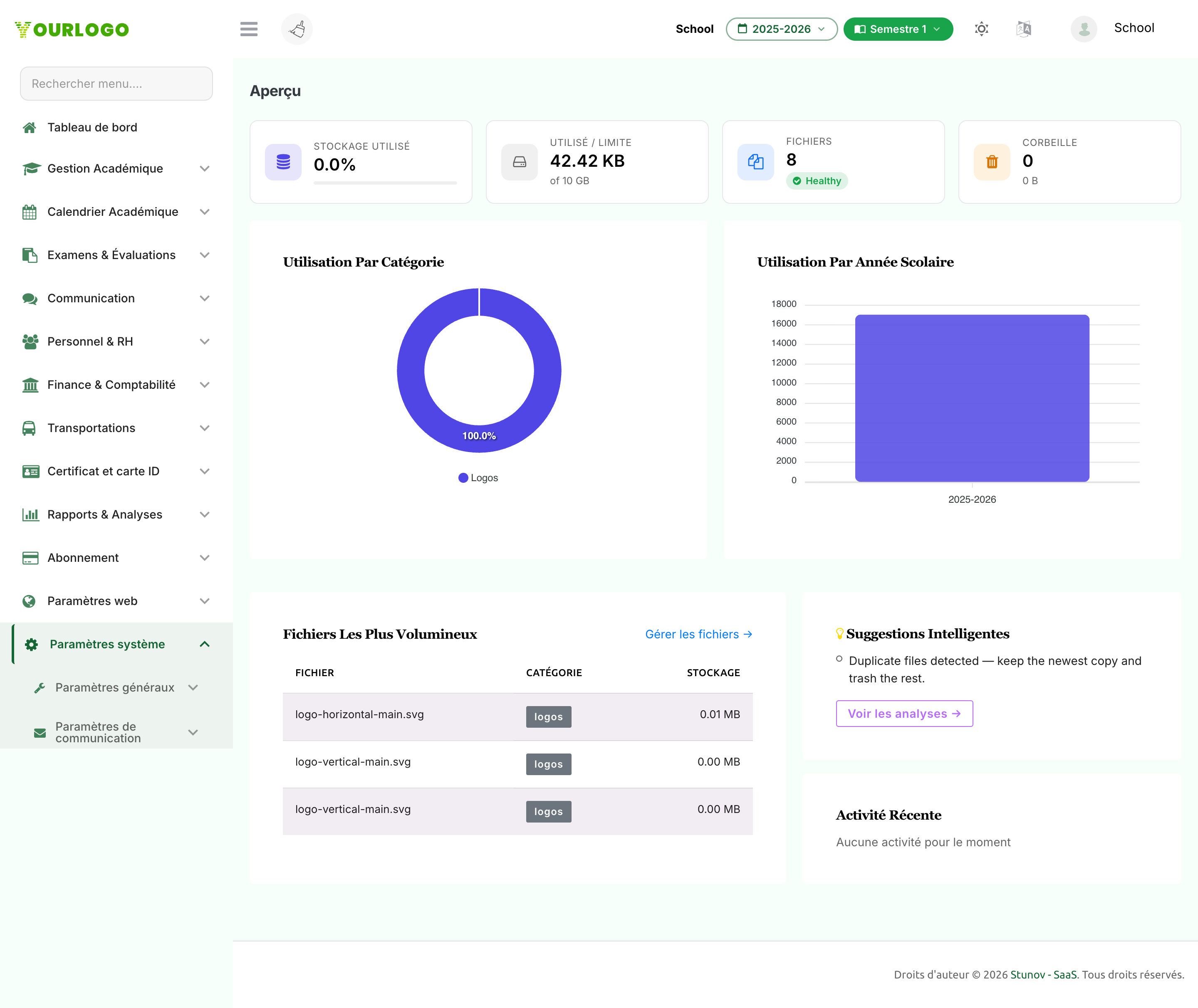
Task: Open the language translate icon
Action: (x=1024, y=29)
